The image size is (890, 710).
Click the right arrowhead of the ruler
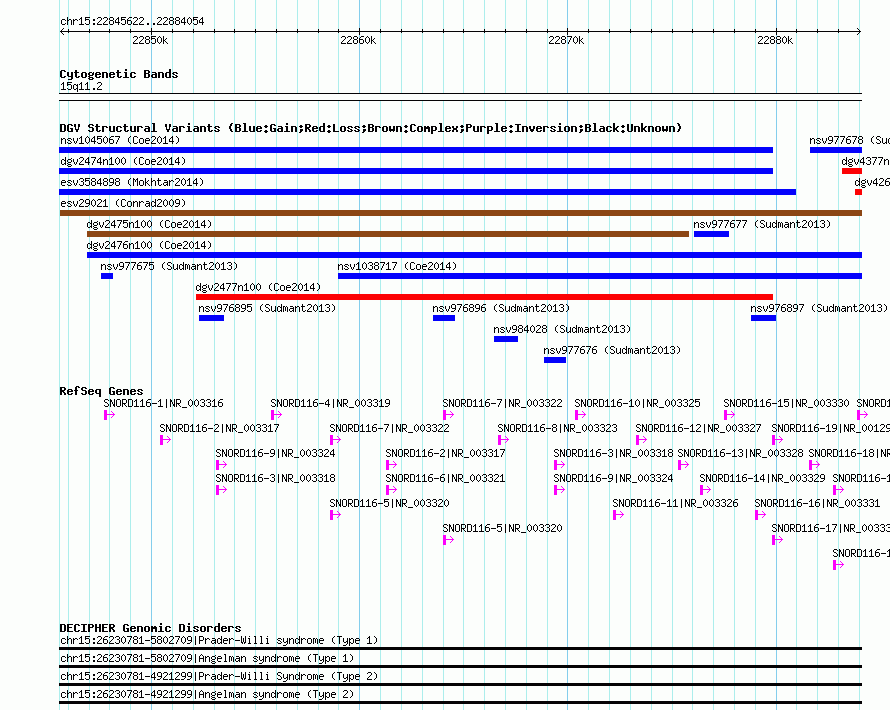click(x=859, y=31)
